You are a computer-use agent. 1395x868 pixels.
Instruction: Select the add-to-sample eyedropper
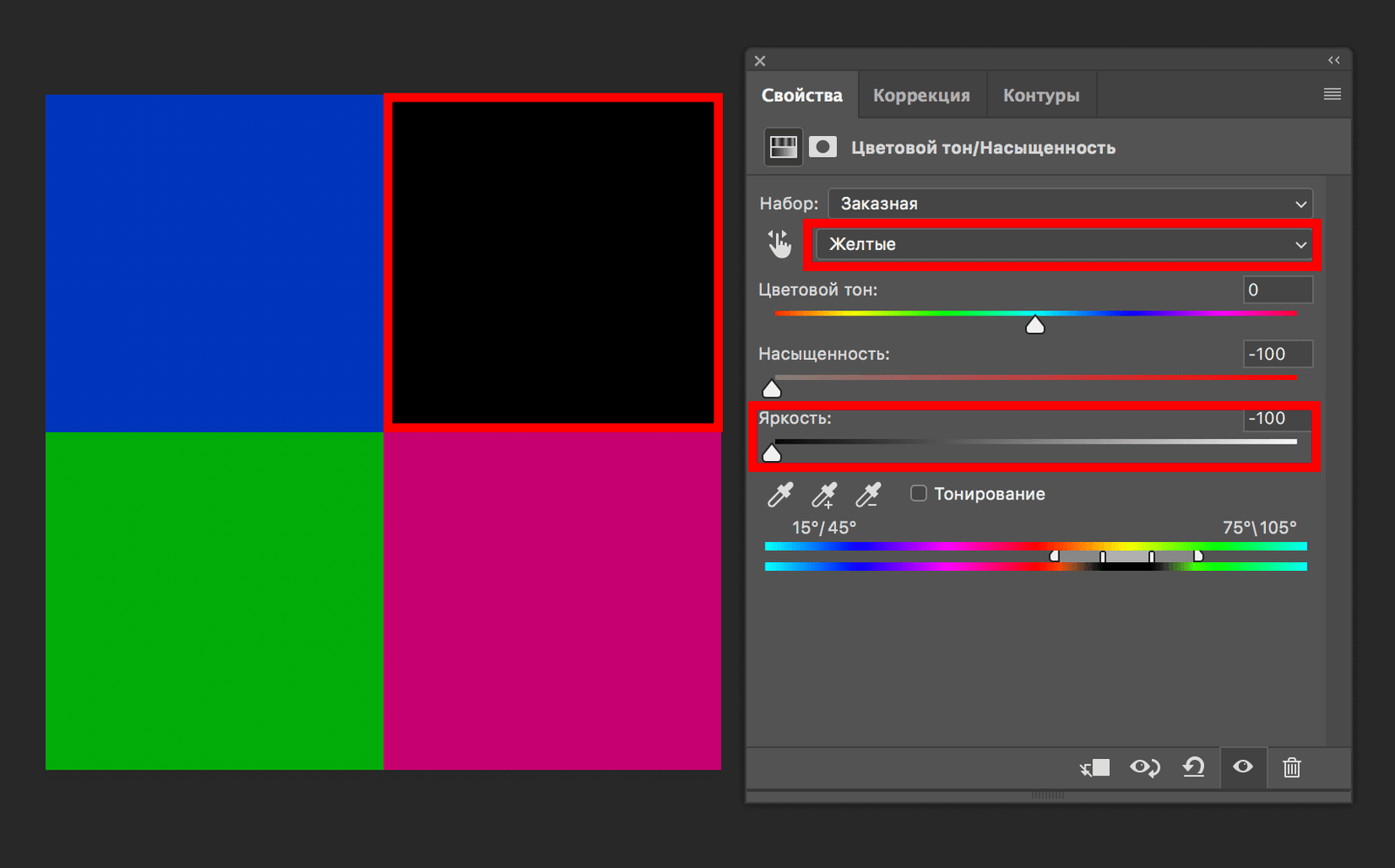pyautogui.click(x=825, y=494)
